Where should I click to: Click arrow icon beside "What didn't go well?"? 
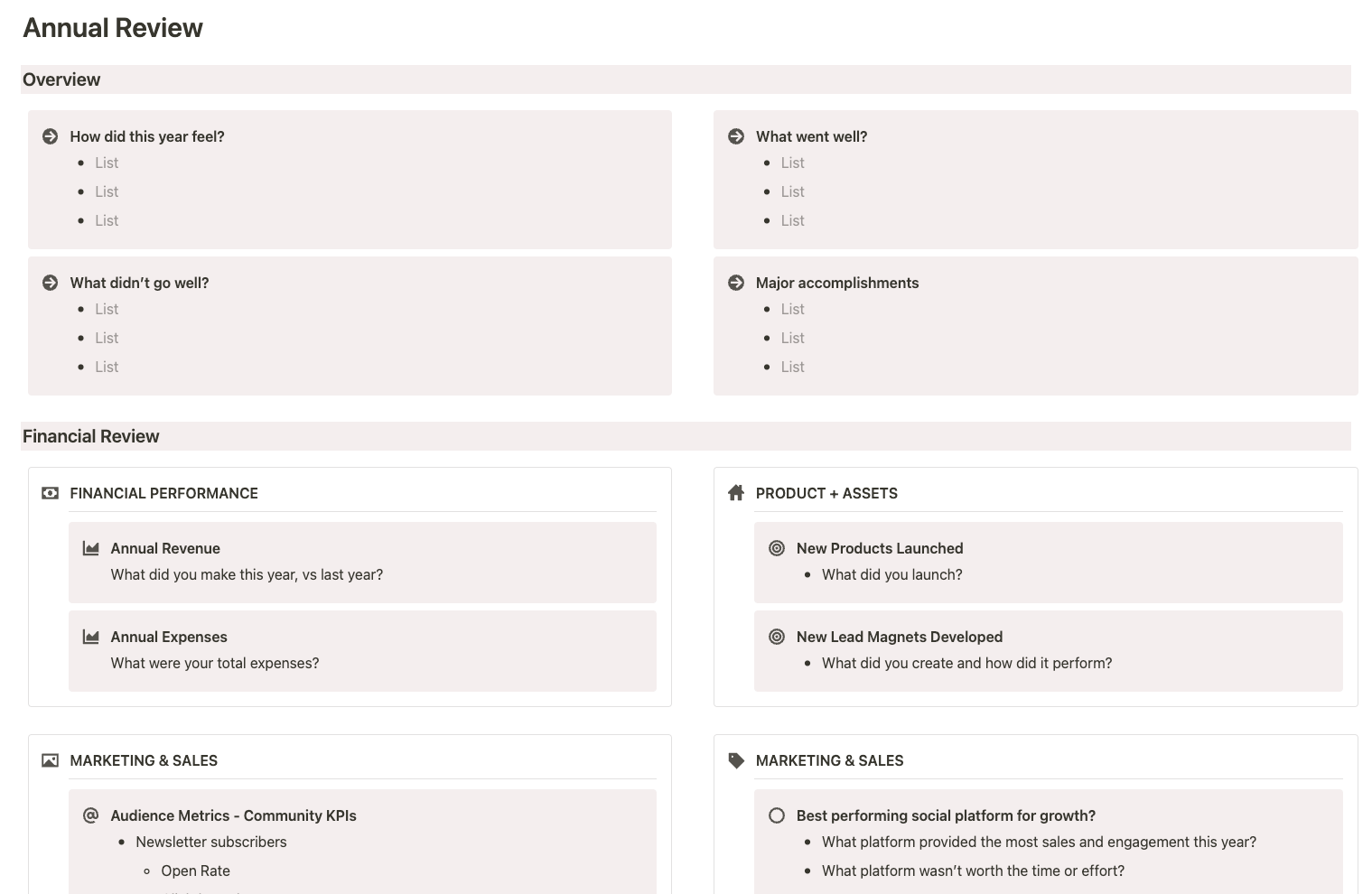pyautogui.click(x=51, y=283)
